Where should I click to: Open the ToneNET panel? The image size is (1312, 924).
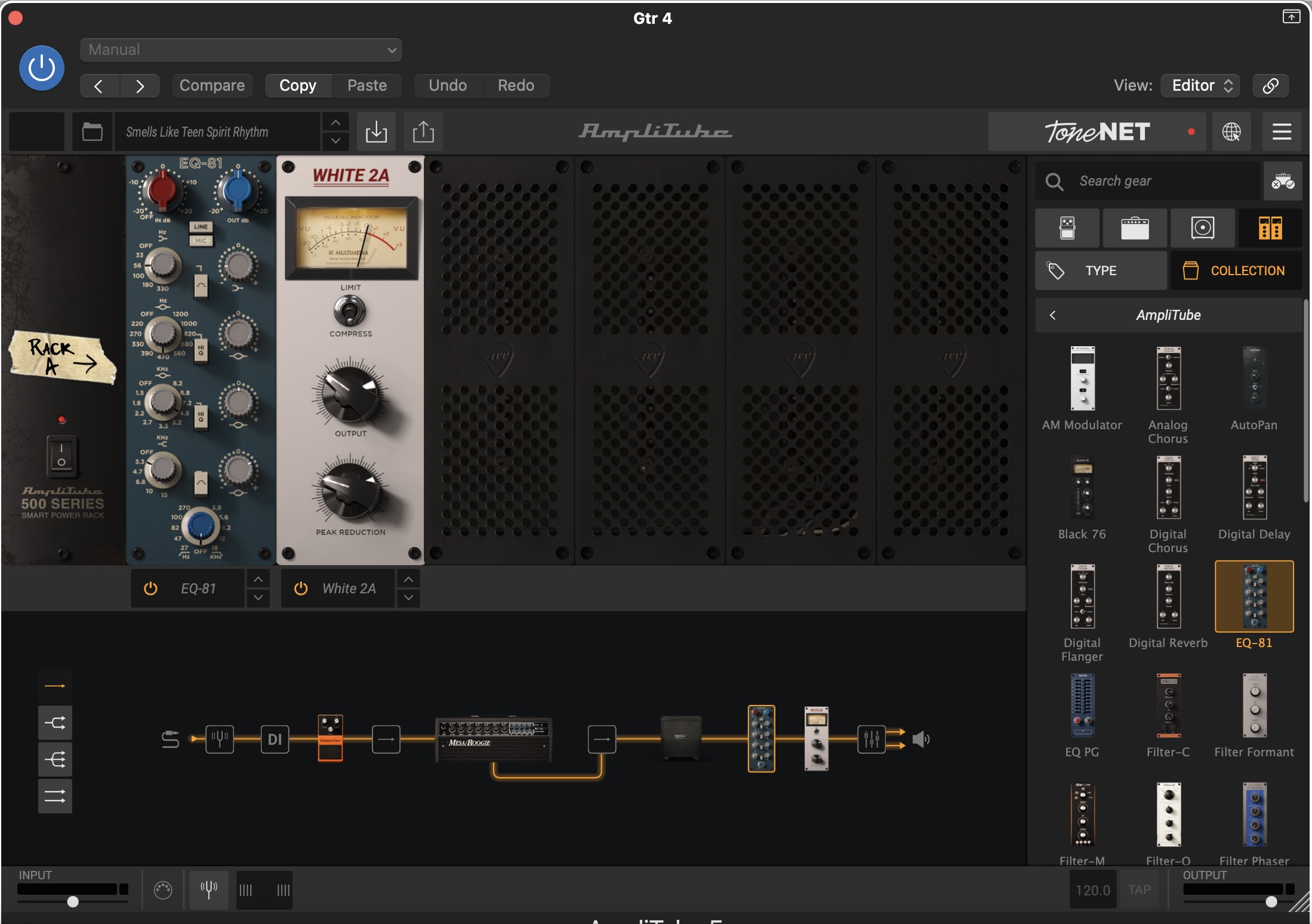[1097, 131]
